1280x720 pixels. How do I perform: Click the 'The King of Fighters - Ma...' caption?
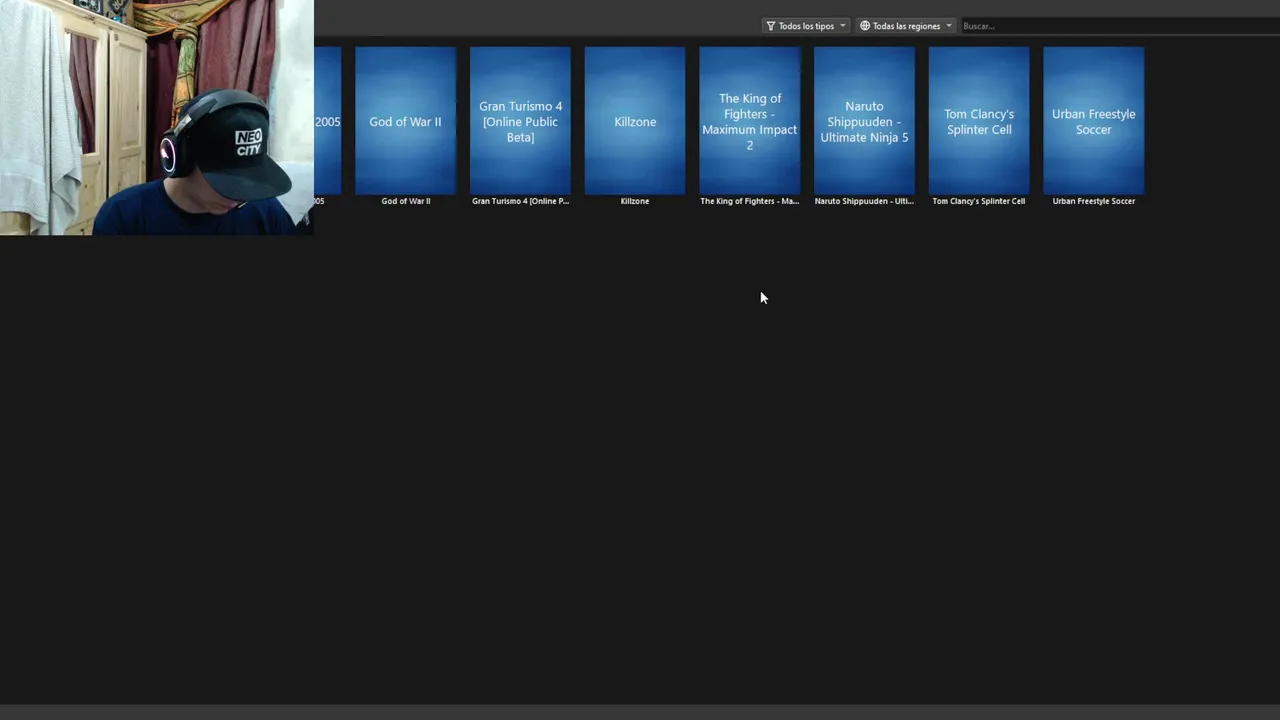pos(749,201)
